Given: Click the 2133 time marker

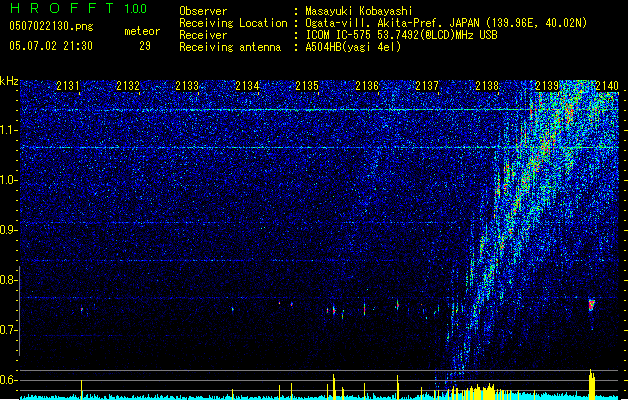Looking at the screenshot, I should [x=187, y=86].
